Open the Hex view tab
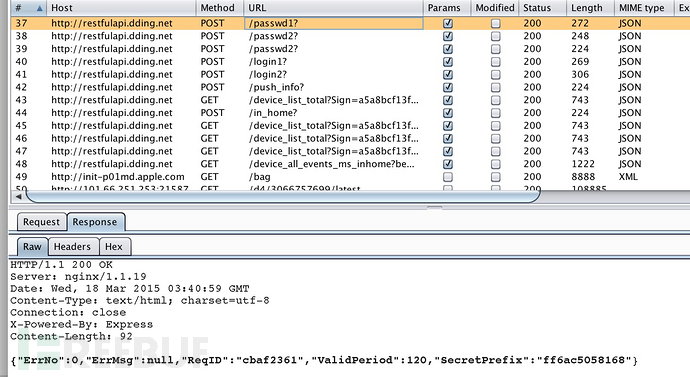 (x=114, y=246)
